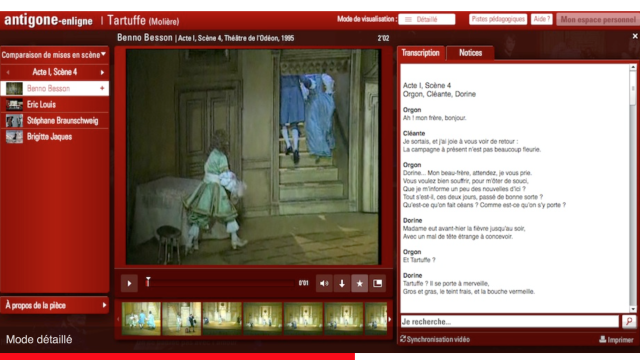Select the Transcription tab

click(420, 53)
